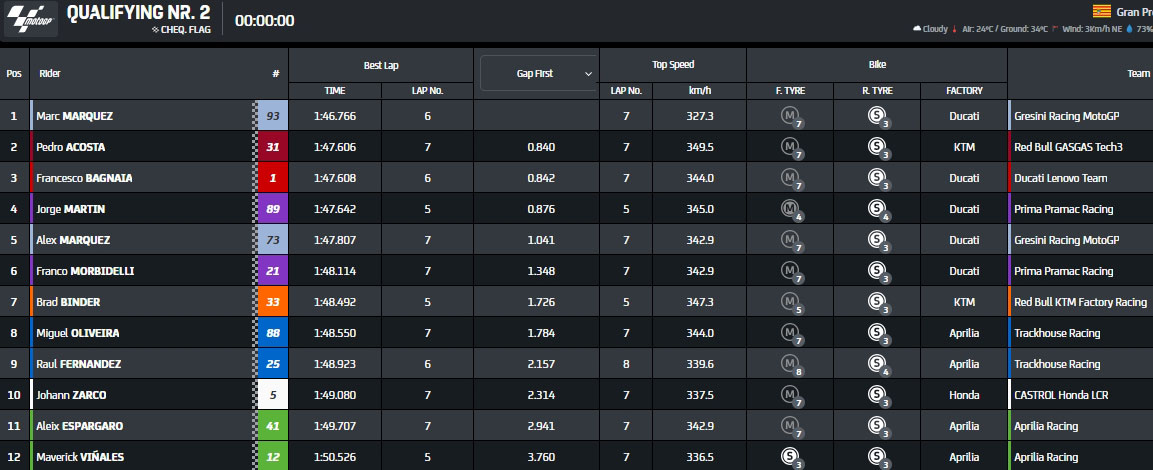This screenshot has width=1153, height=470.
Task: Click the Best Lap column header
Action: pyautogui.click(x=381, y=65)
